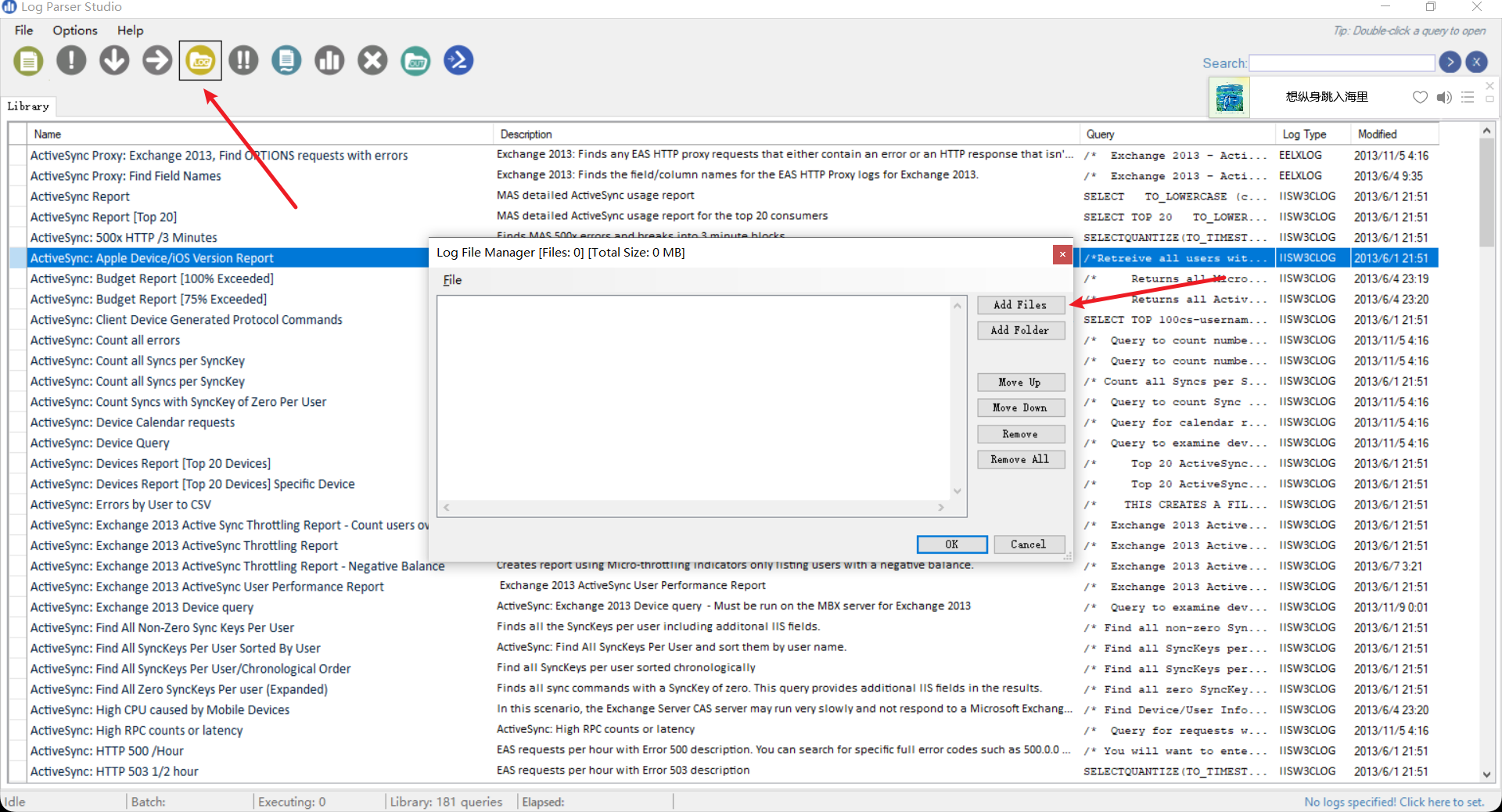Select 'ActiveSync: 500x HTTP /3 Minutes' query
This screenshot has height=812, width=1502.
(x=124, y=237)
